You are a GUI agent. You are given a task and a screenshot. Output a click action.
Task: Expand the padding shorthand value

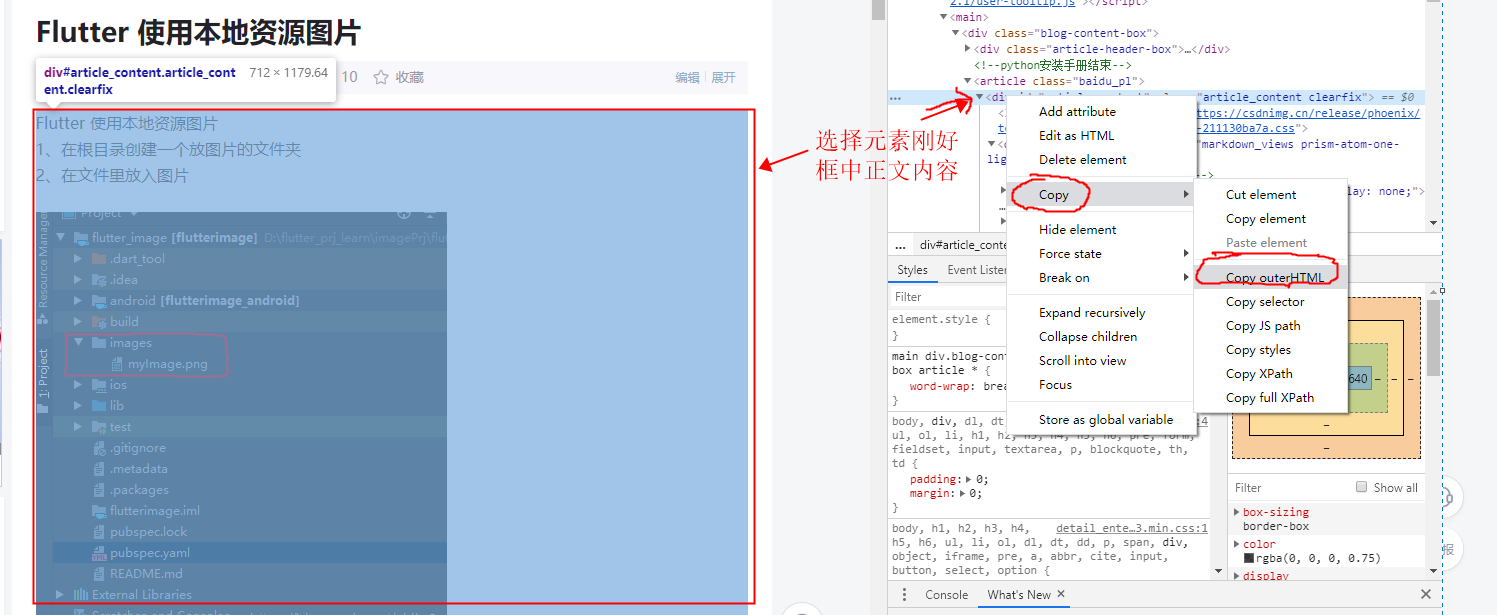[x=967, y=480]
